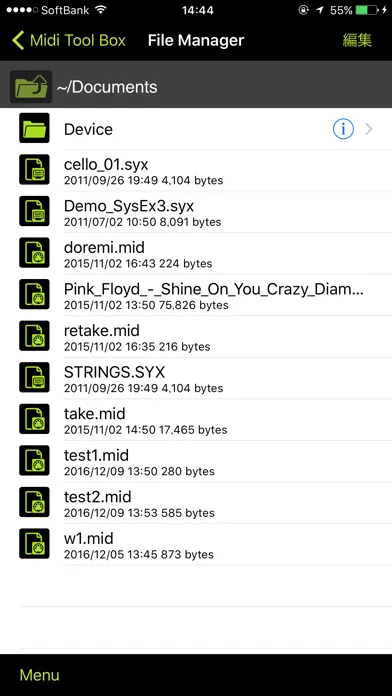The image size is (392, 696).
Task: Select the STRINGS.SYX file icon
Action: [34, 377]
